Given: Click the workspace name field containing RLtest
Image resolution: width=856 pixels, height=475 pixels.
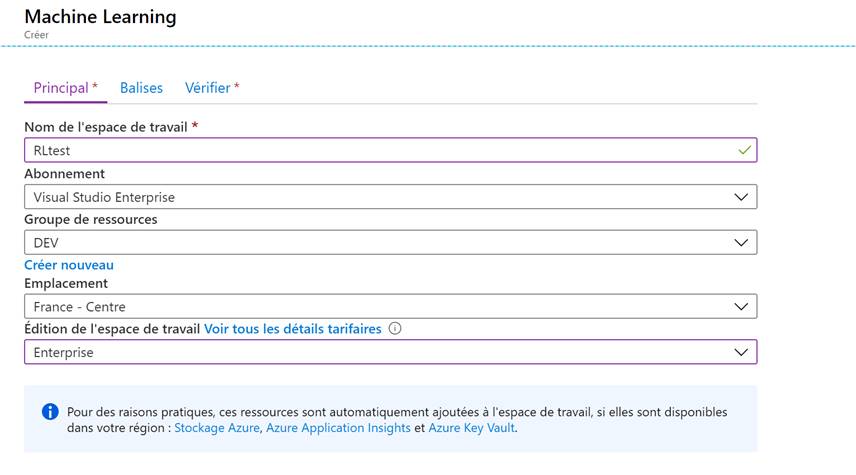Looking at the screenshot, I should [x=390, y=150].
